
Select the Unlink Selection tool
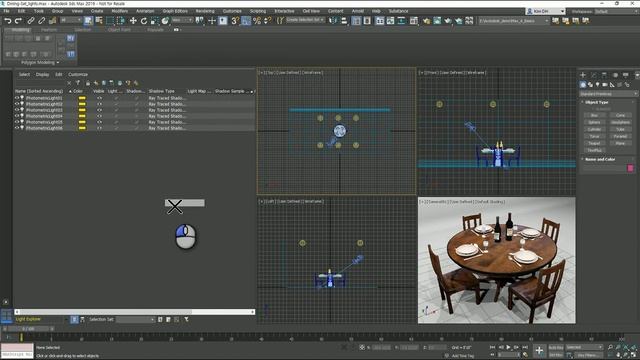pos(42,20)
